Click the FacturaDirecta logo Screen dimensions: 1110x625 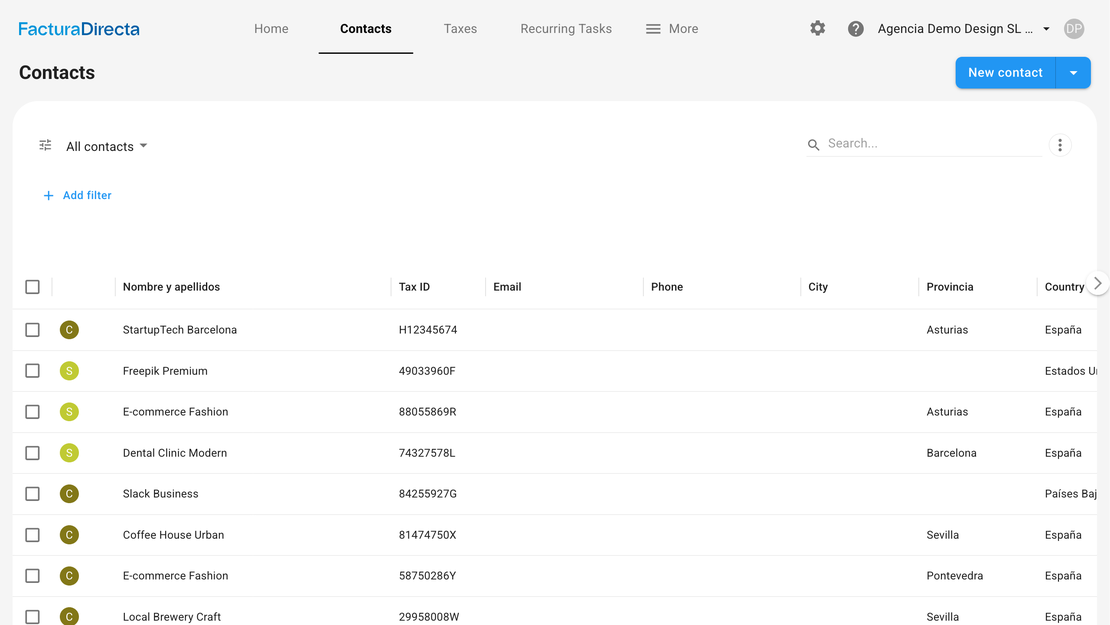click(x=79, y=29)
